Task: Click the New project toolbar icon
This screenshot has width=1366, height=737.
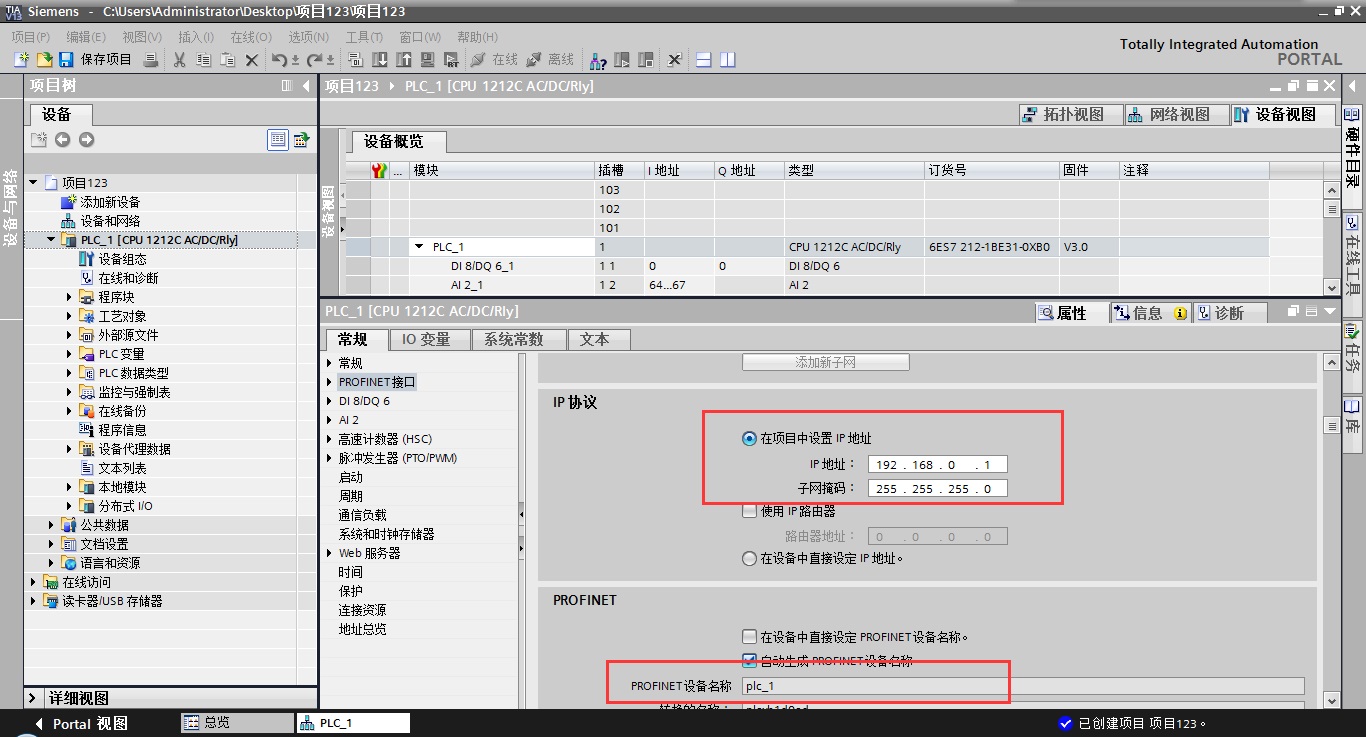Action: [21, 60]
